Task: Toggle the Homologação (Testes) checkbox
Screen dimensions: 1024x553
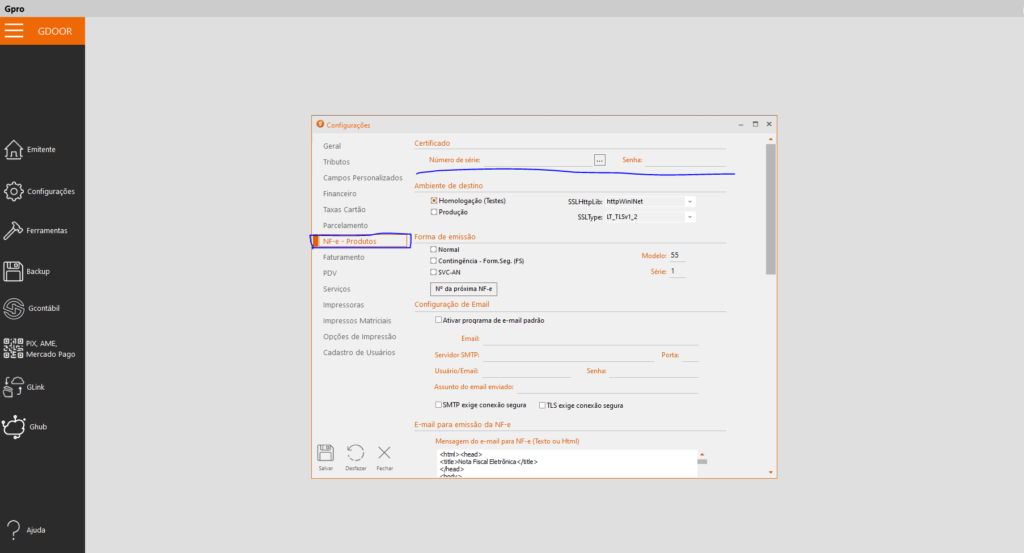Action: pyautogui.click(x=433, y=201)
